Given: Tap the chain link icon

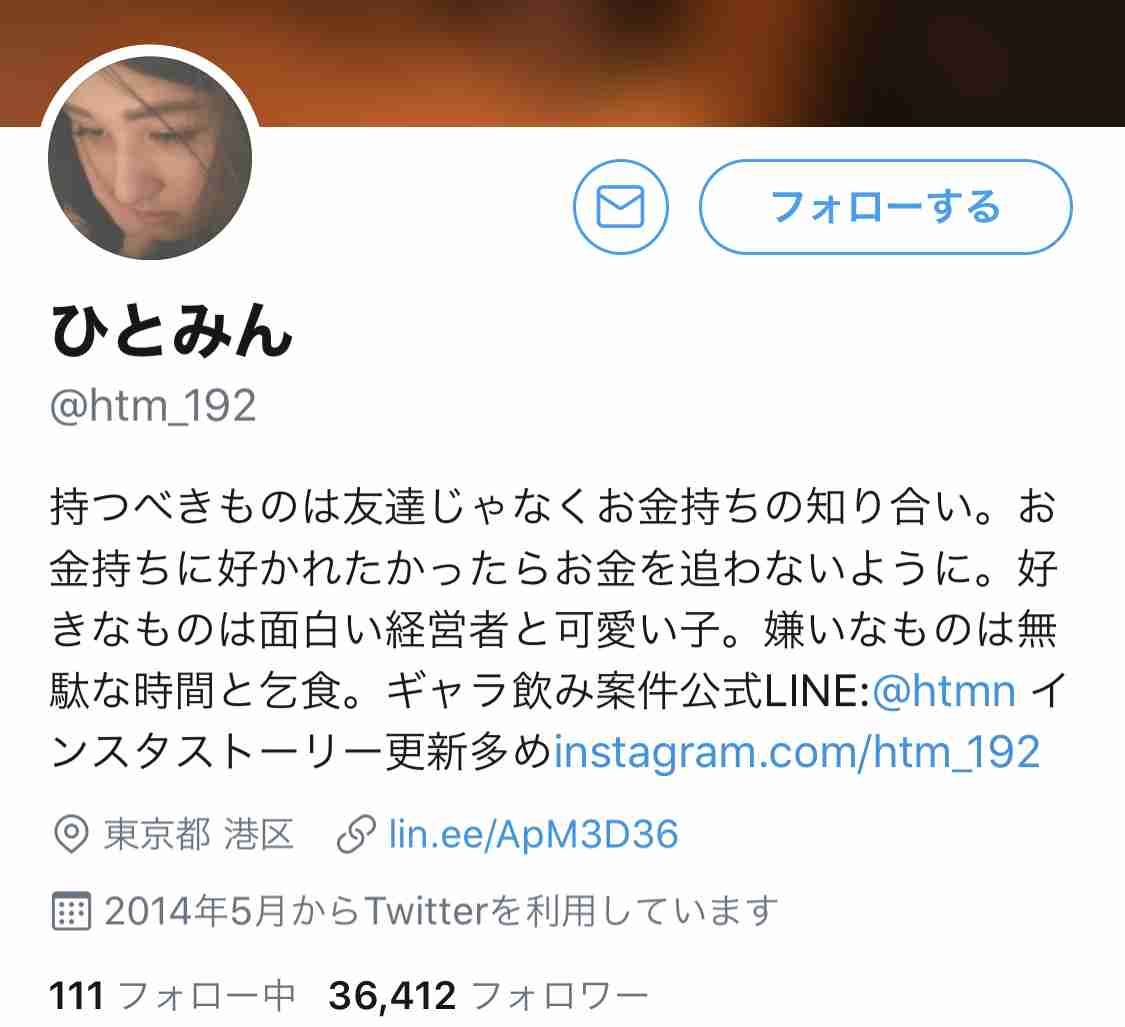Looking at the screenshot, I should tap(356, 834).
